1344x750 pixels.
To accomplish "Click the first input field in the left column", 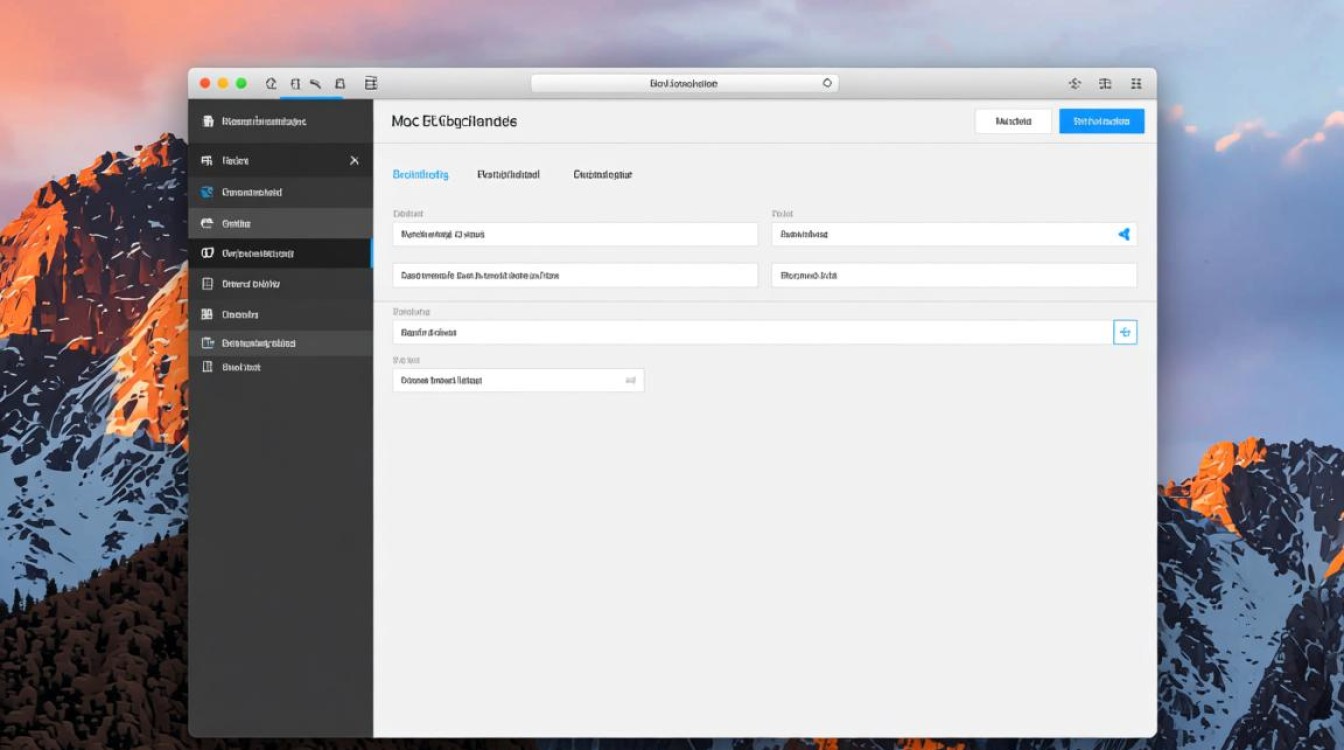I will [575, 234].
